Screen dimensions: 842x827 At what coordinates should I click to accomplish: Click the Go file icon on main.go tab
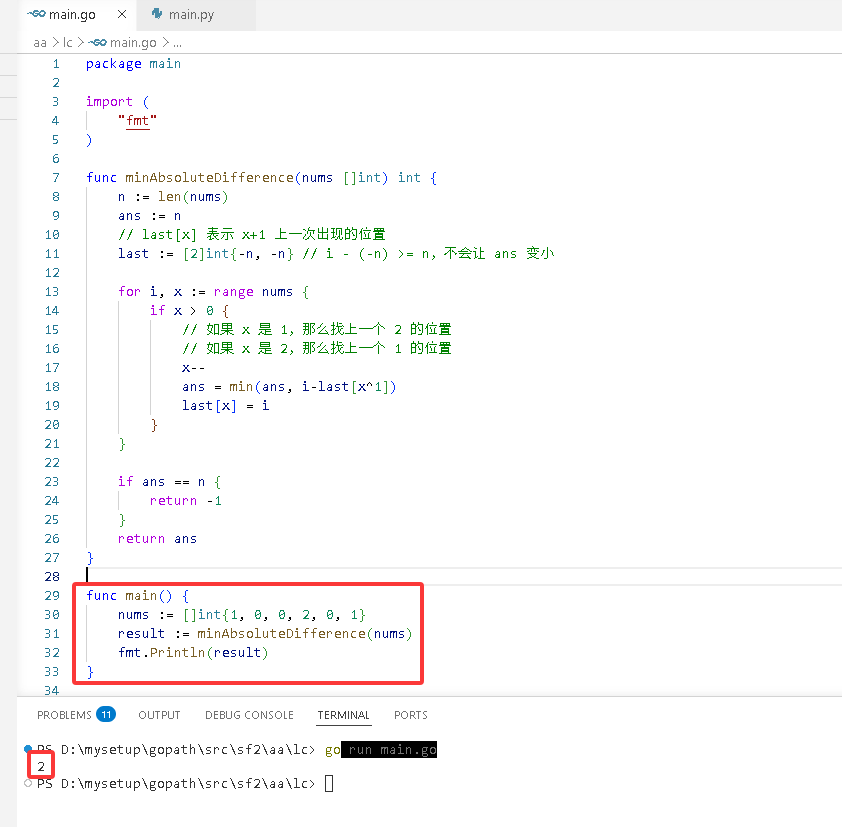[37, 14]
